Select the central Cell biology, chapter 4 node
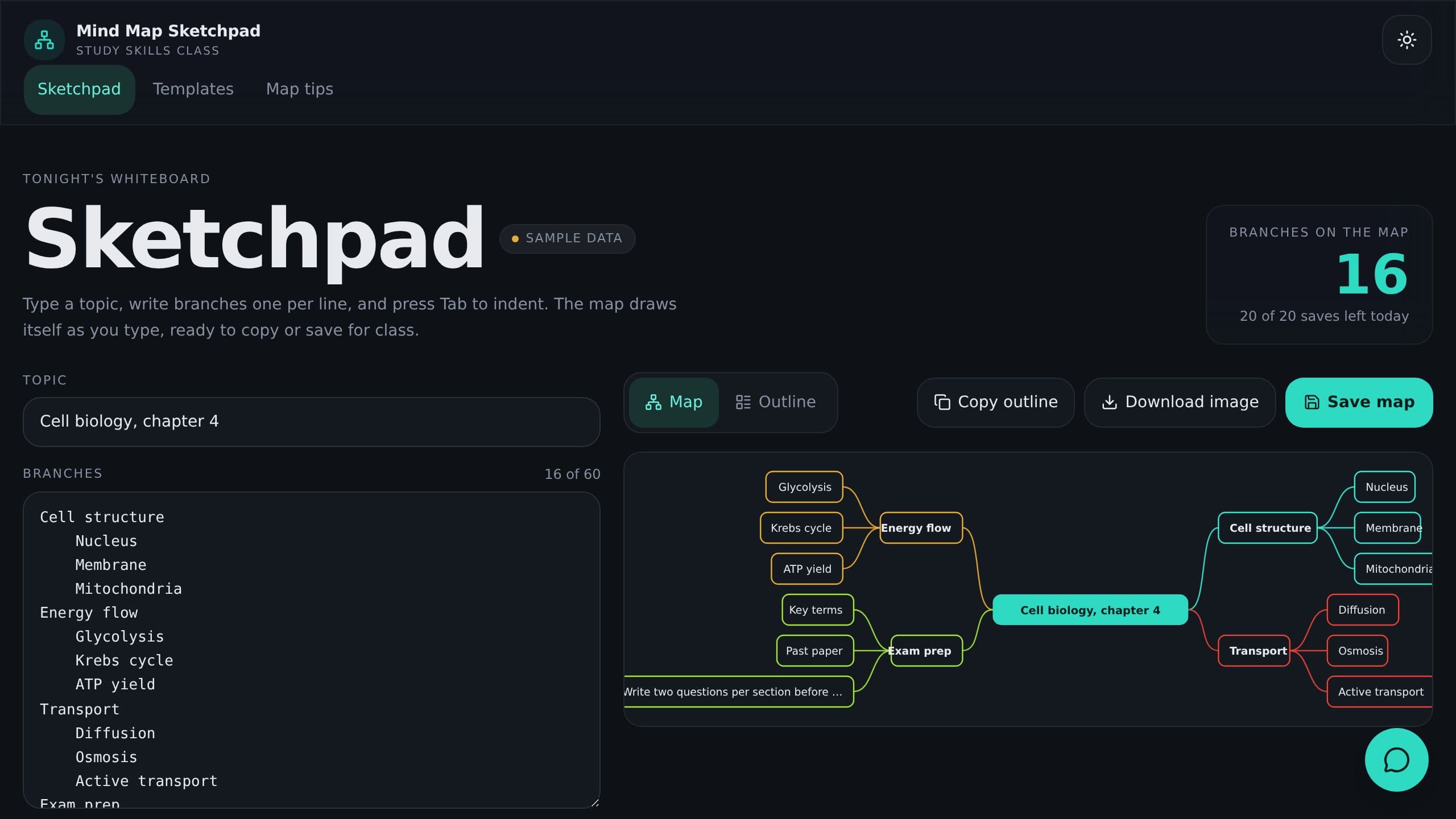This screenshot has height=819, width=1456. point(1090,610)
